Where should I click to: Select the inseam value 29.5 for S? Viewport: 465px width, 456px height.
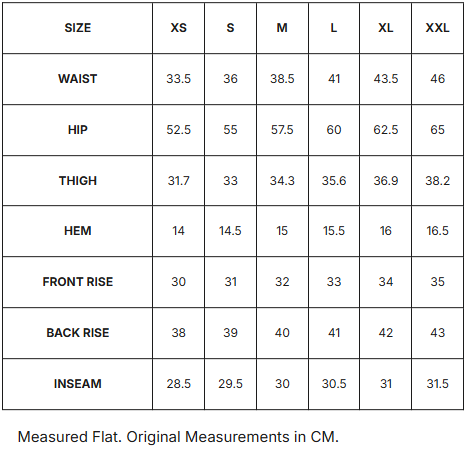point(230,384)
